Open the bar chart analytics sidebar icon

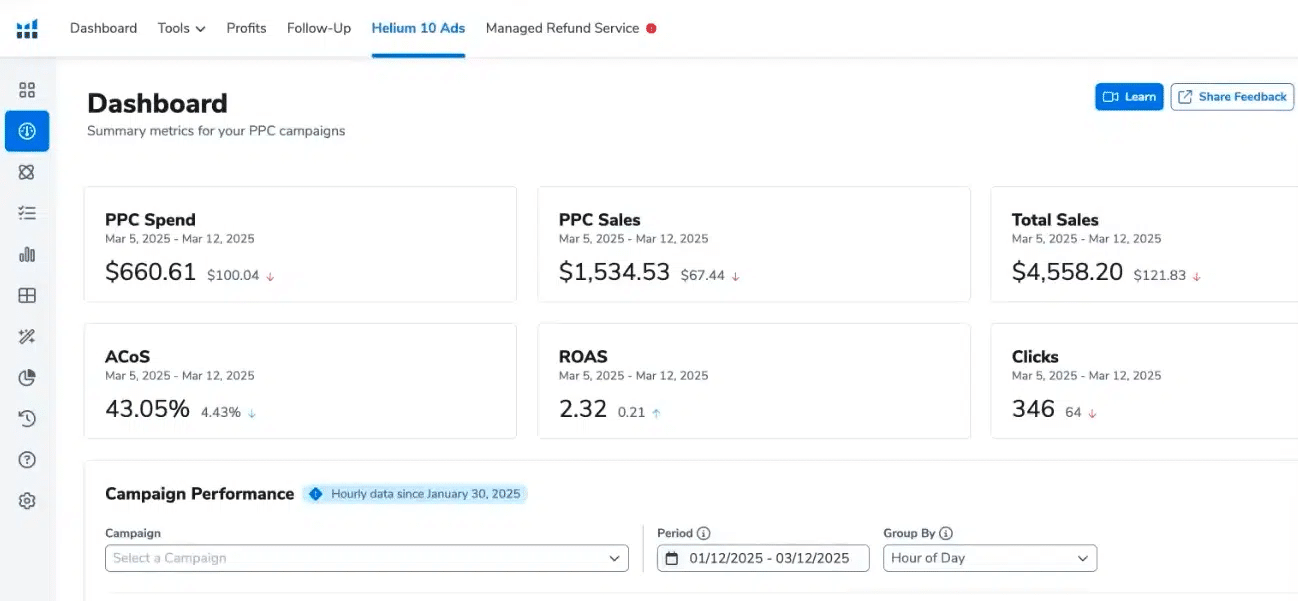coord(27,254)
